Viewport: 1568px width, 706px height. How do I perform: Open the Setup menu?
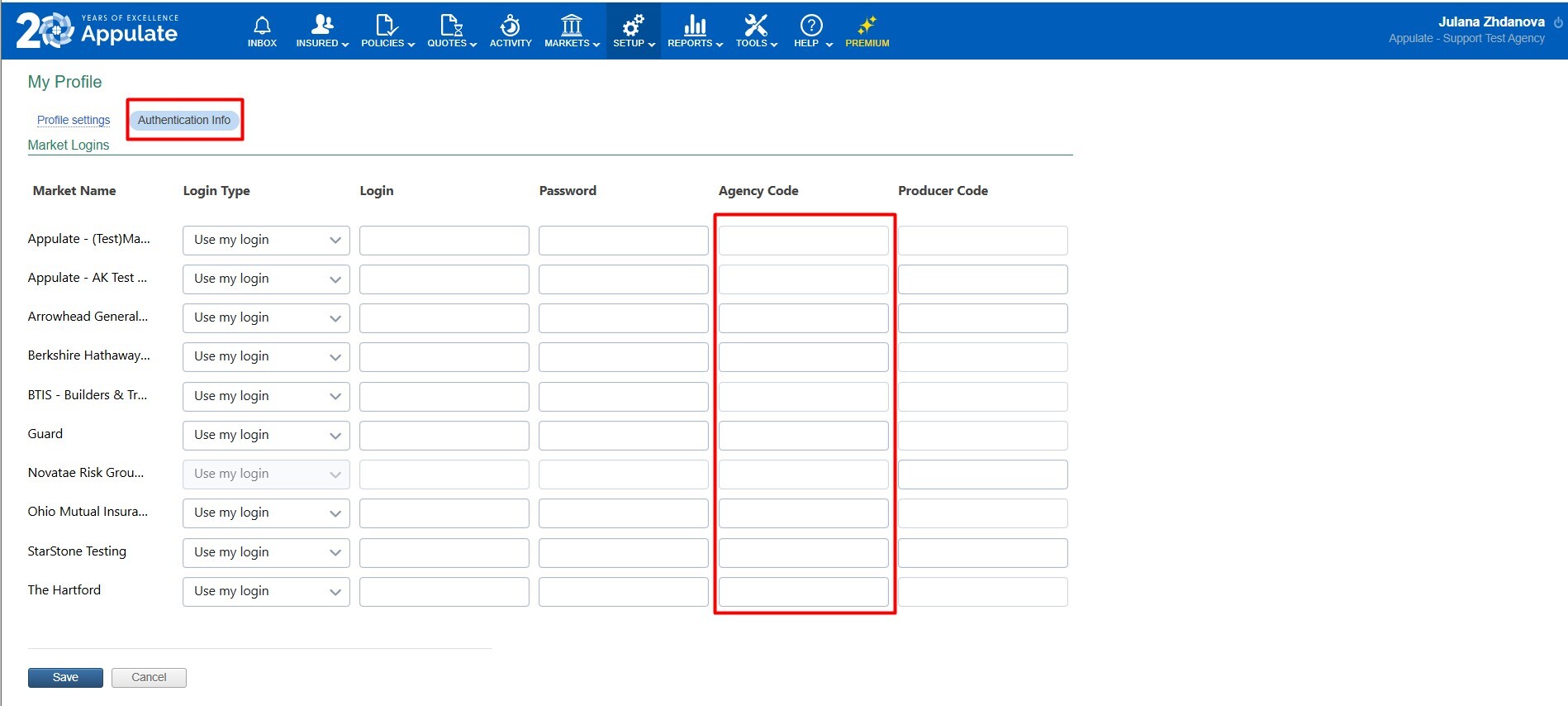[x=634, y=31]
